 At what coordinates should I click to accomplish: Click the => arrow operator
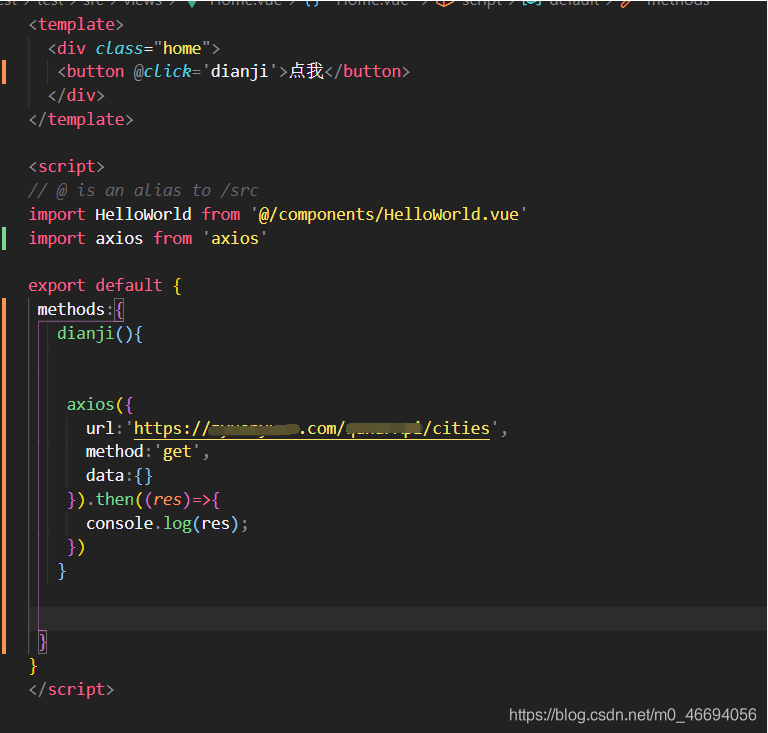[201, 500]
